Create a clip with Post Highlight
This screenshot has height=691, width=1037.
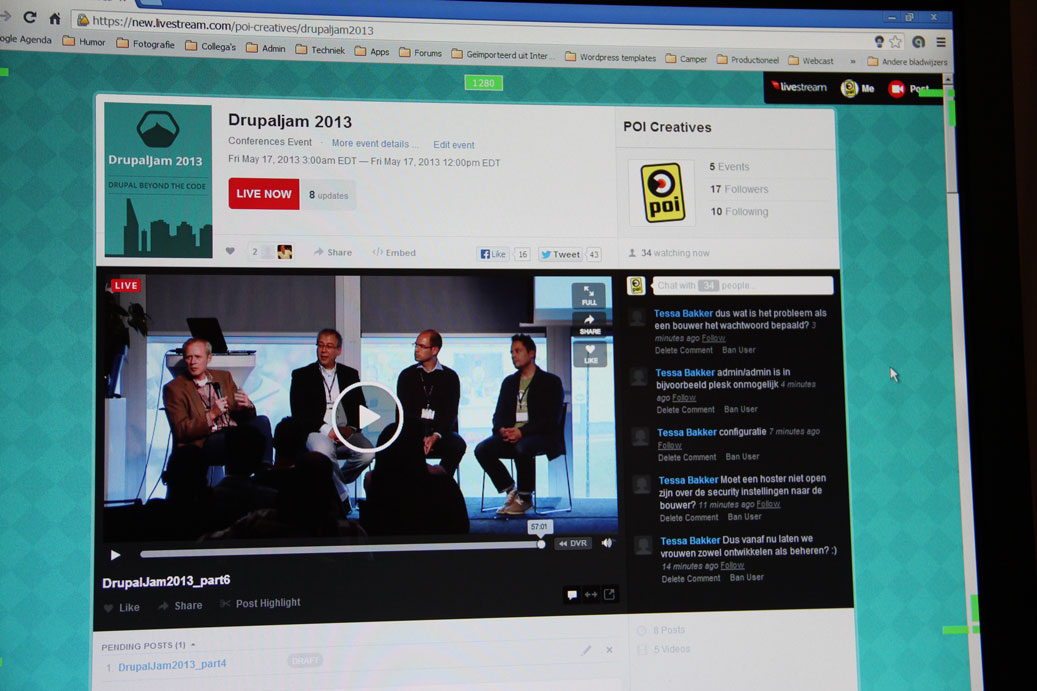[x=260, y=603]
